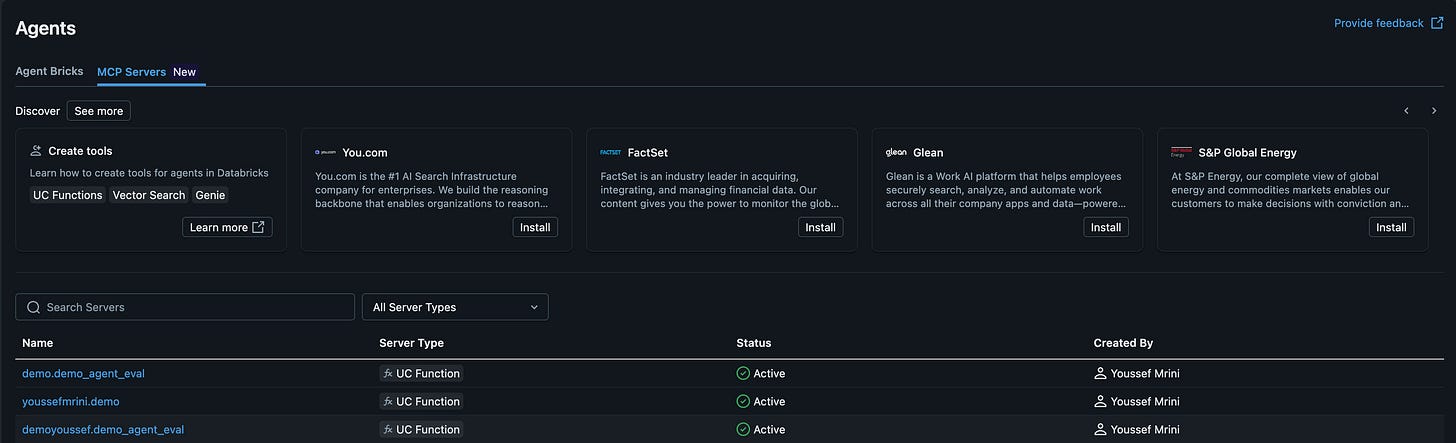Click user icon in youssefmrini.demo row
Image resolution: width=1456 pixels, height=443 pixels.
pyautogui.click(x=1100, y=401)
